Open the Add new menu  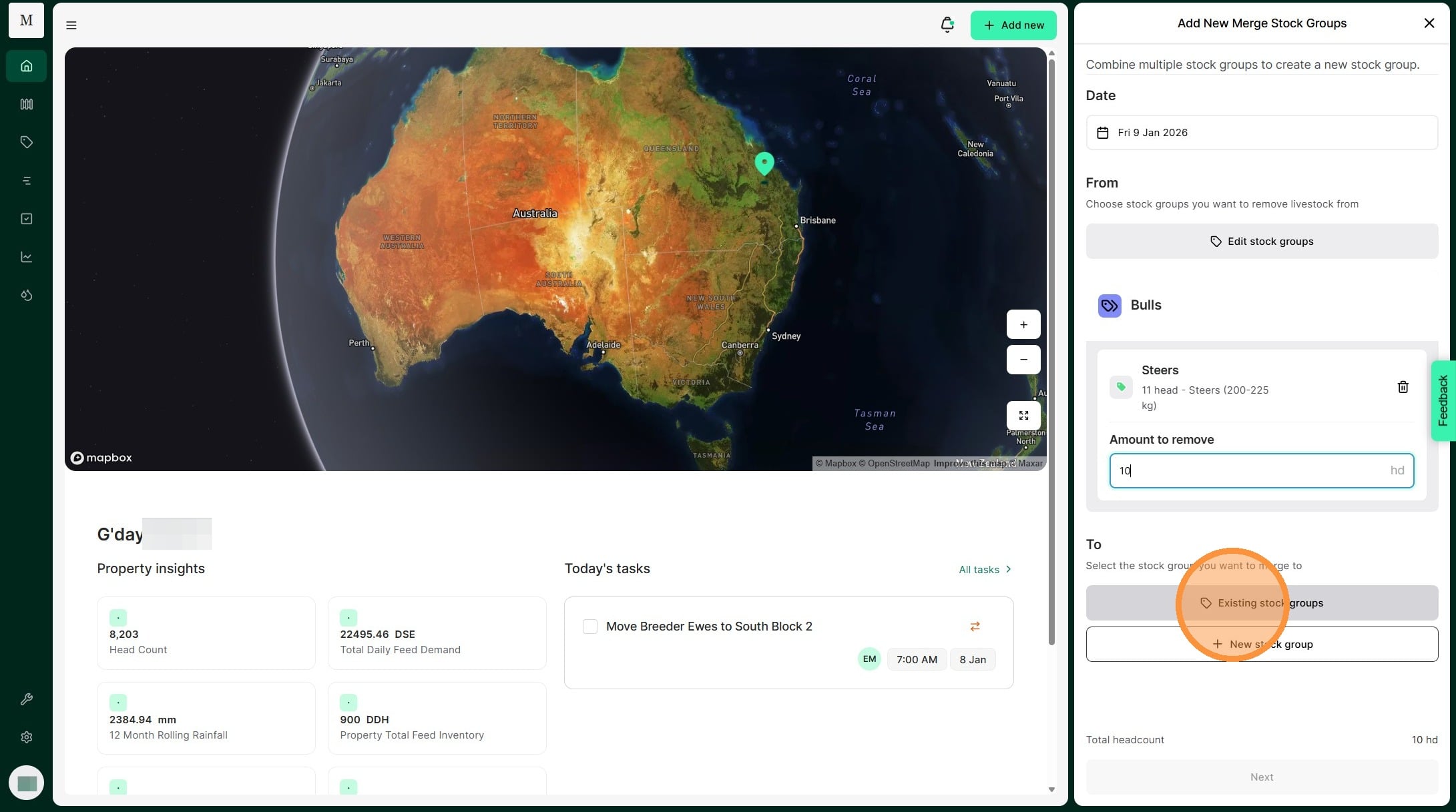1013,25
